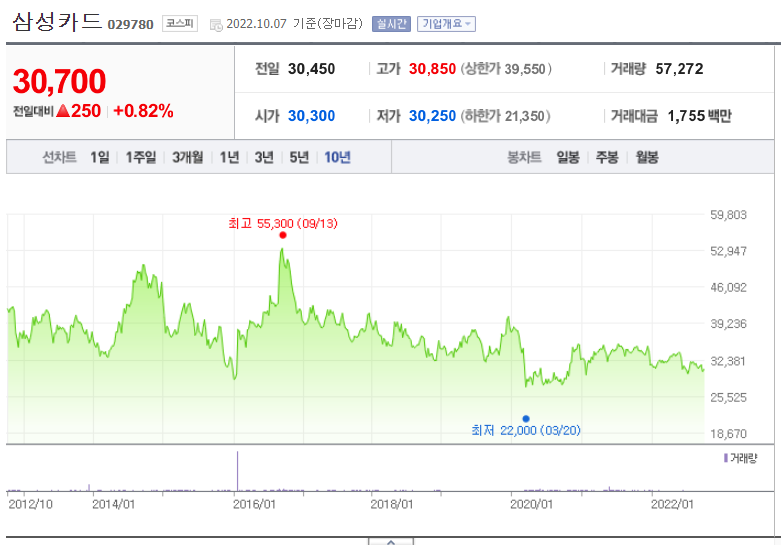The image size is (781, 545).
Task: Click the 저가 value 30,250
Action: [432, 116]
